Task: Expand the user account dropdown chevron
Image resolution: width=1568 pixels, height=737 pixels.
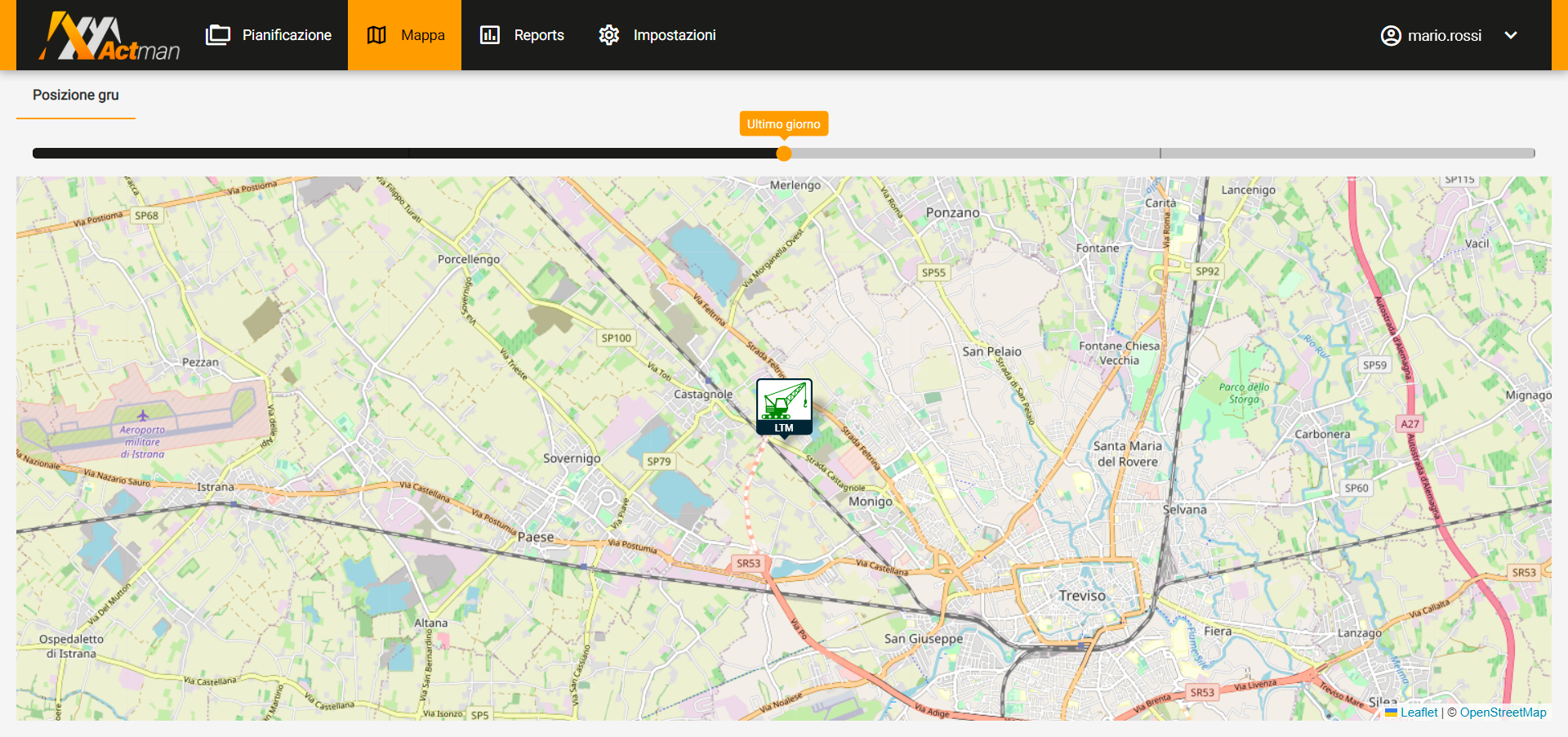Action: 1511,35
